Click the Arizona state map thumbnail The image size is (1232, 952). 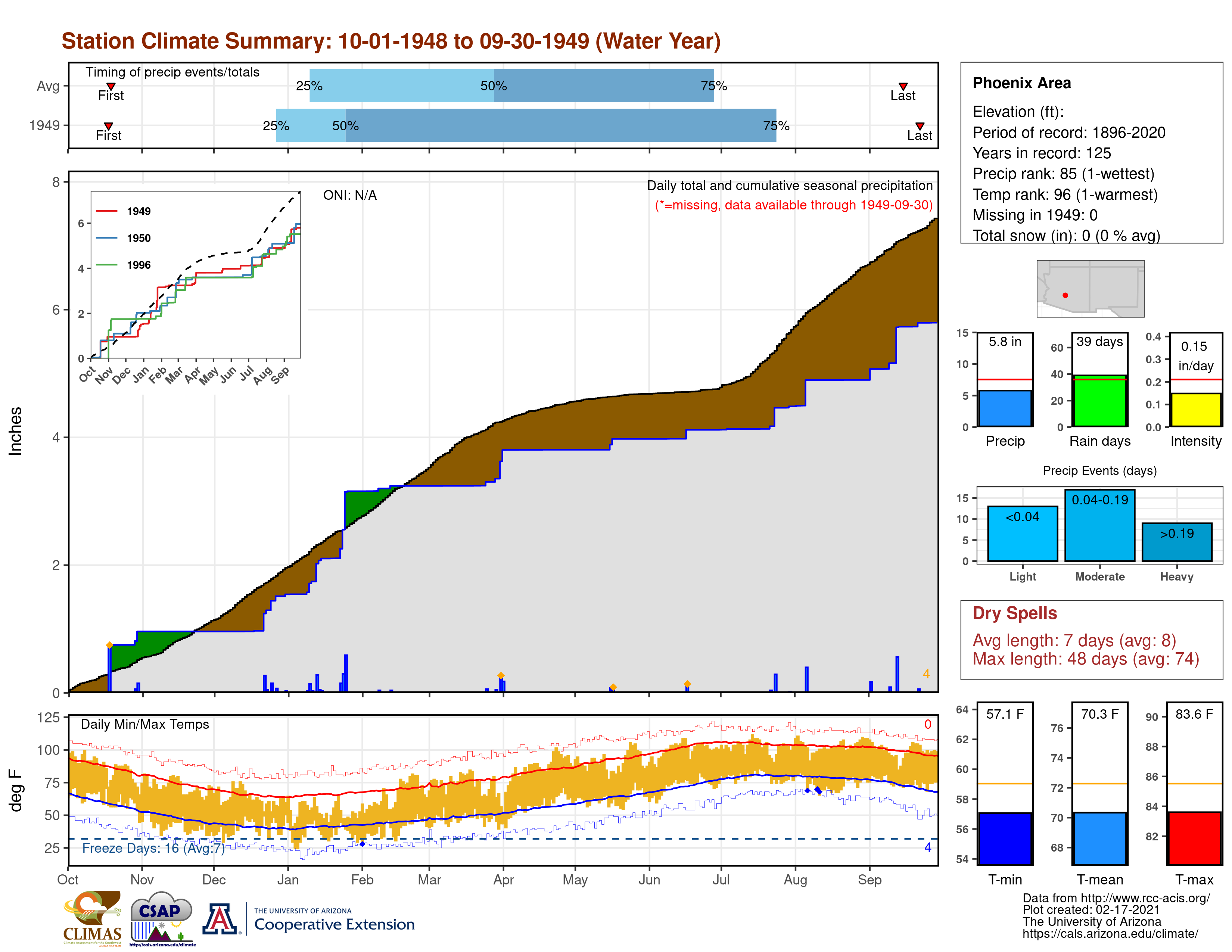(1091, 288)
